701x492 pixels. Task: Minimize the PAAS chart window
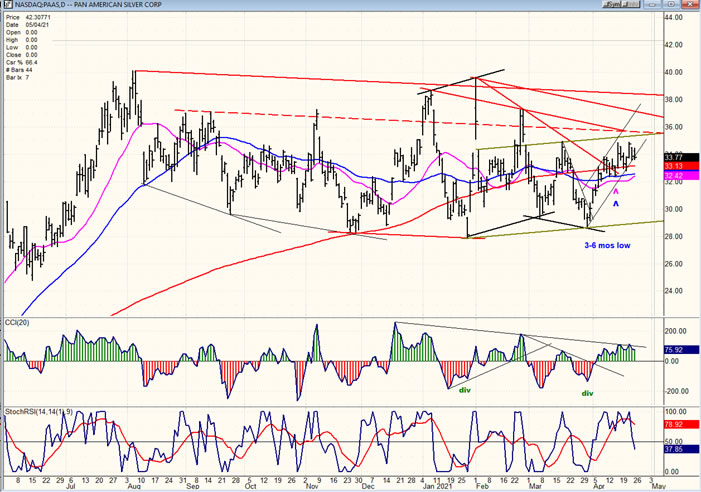coord(653,4)
